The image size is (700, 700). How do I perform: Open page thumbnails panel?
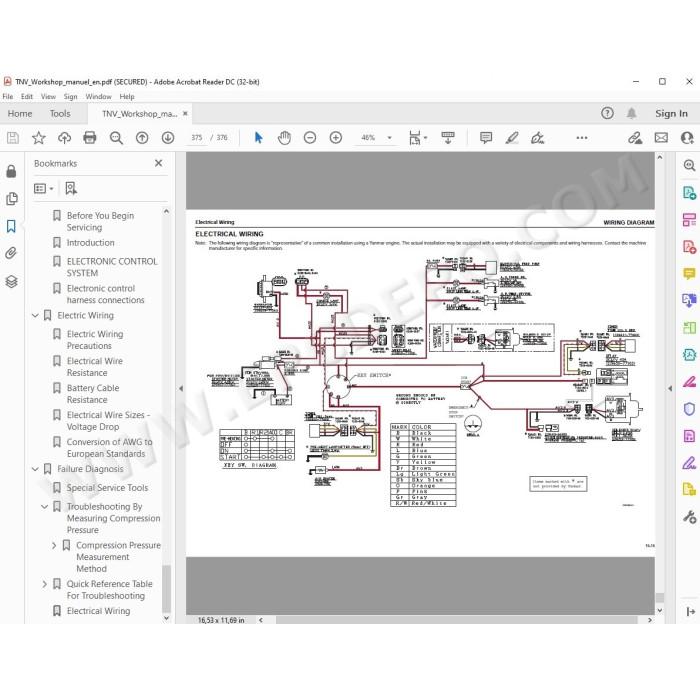[x=12, y=199]
